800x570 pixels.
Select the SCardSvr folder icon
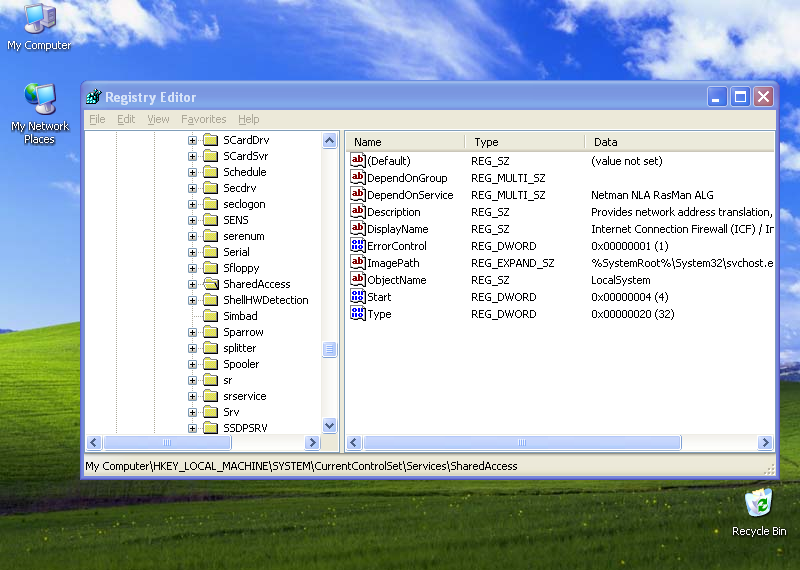click(x=210, y=156)
